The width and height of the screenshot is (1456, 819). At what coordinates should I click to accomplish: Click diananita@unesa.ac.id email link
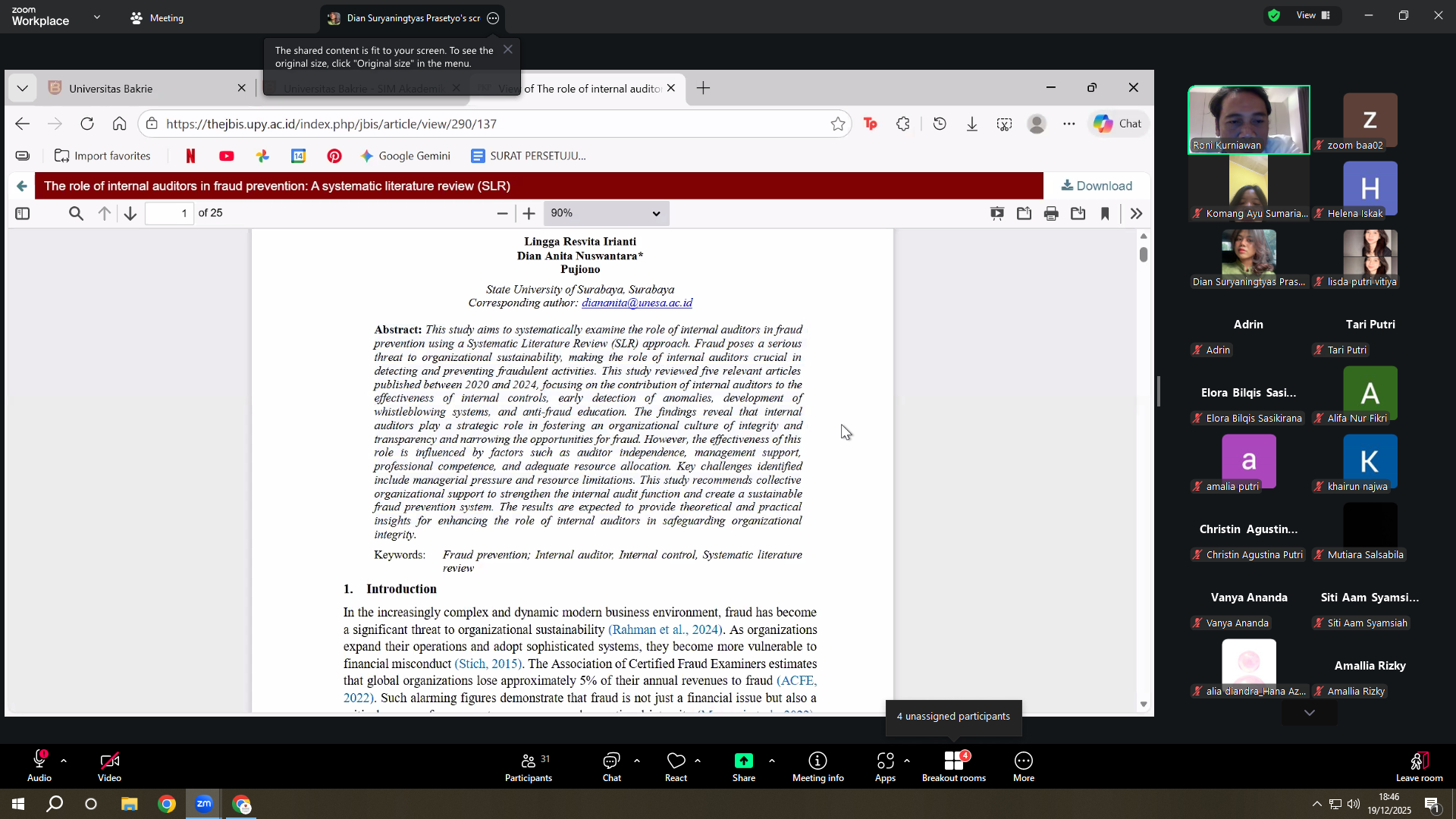pos(637,303)
